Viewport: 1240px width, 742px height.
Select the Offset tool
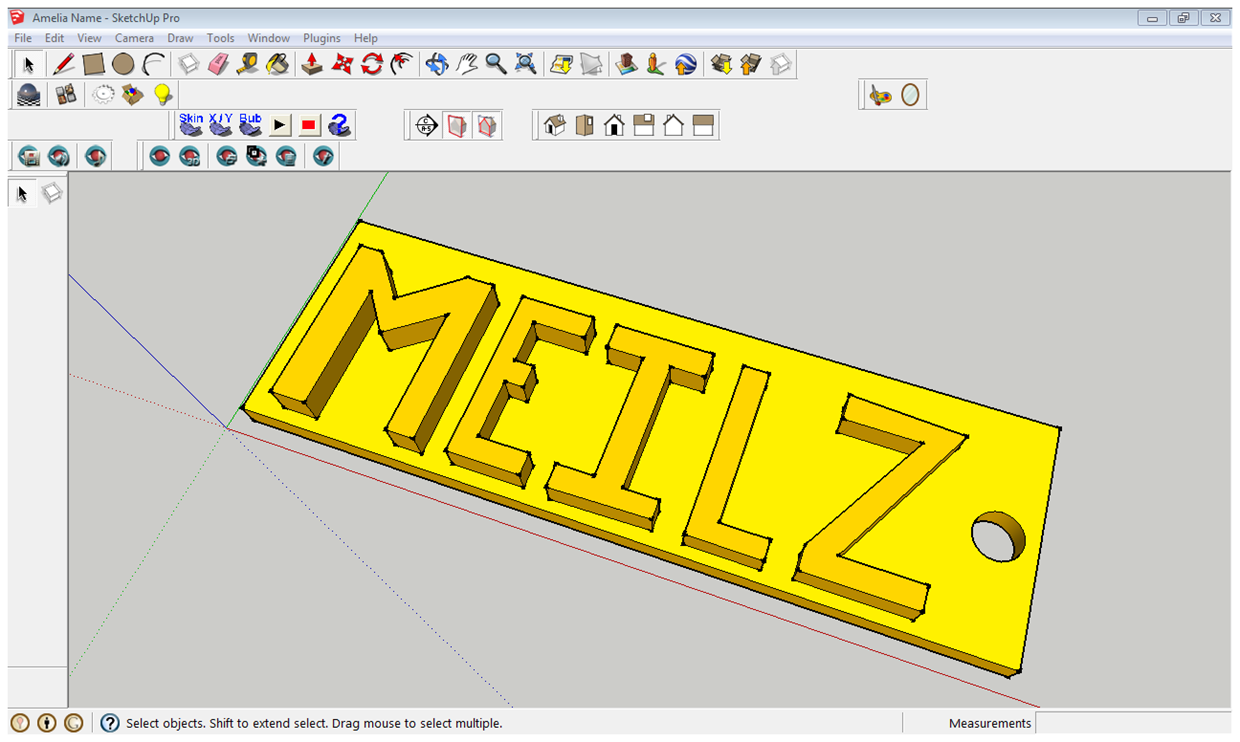coord(401,64)
